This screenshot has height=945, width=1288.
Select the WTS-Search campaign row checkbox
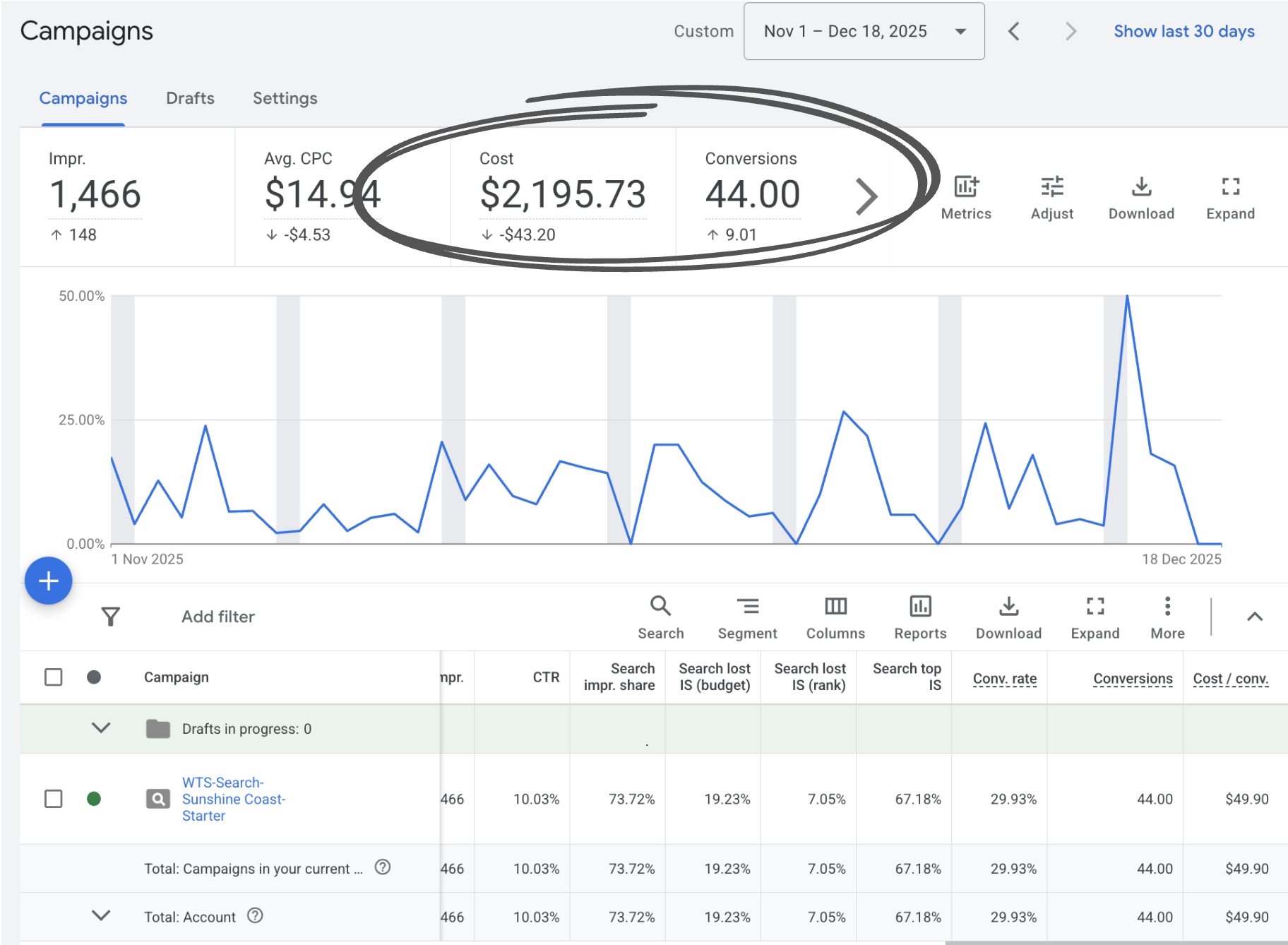[53, 799]
